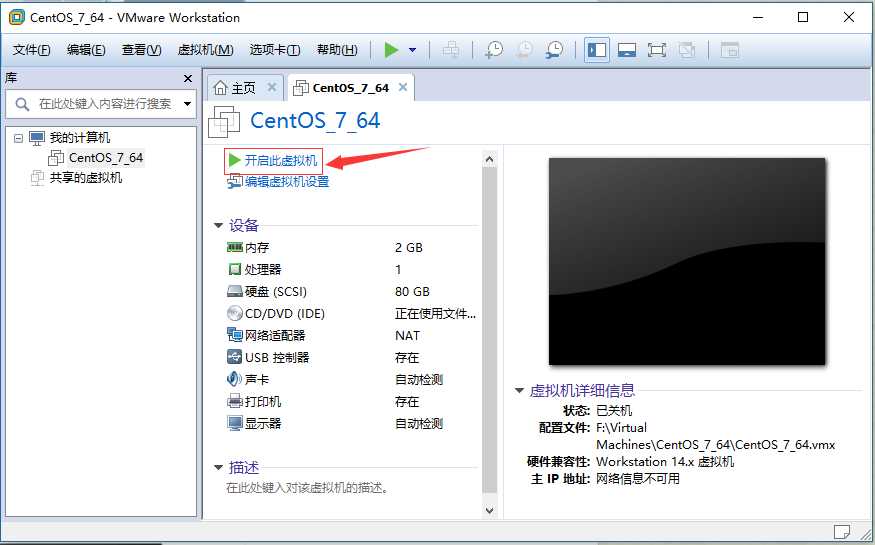Close the 库 library panel
The height and width of the screenshot is (545, 875).
tap(188, 79)
